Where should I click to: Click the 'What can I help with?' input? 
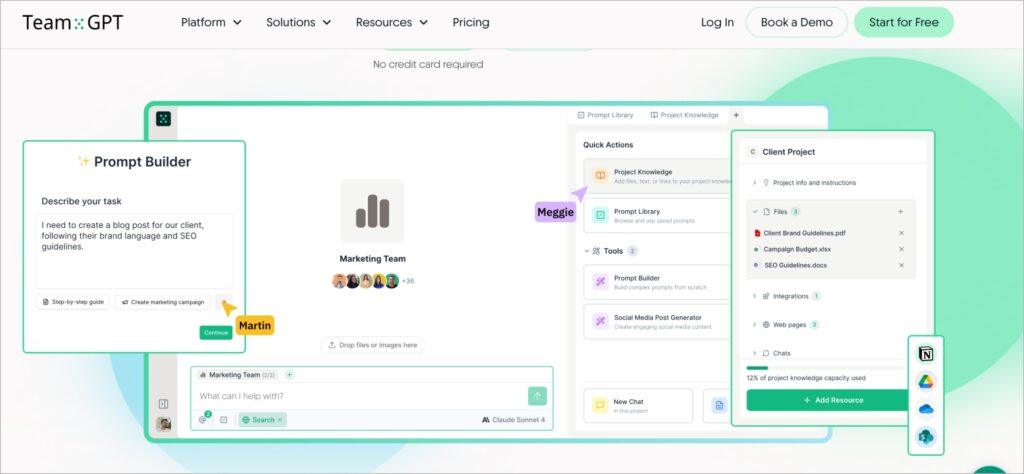(360, 396)
